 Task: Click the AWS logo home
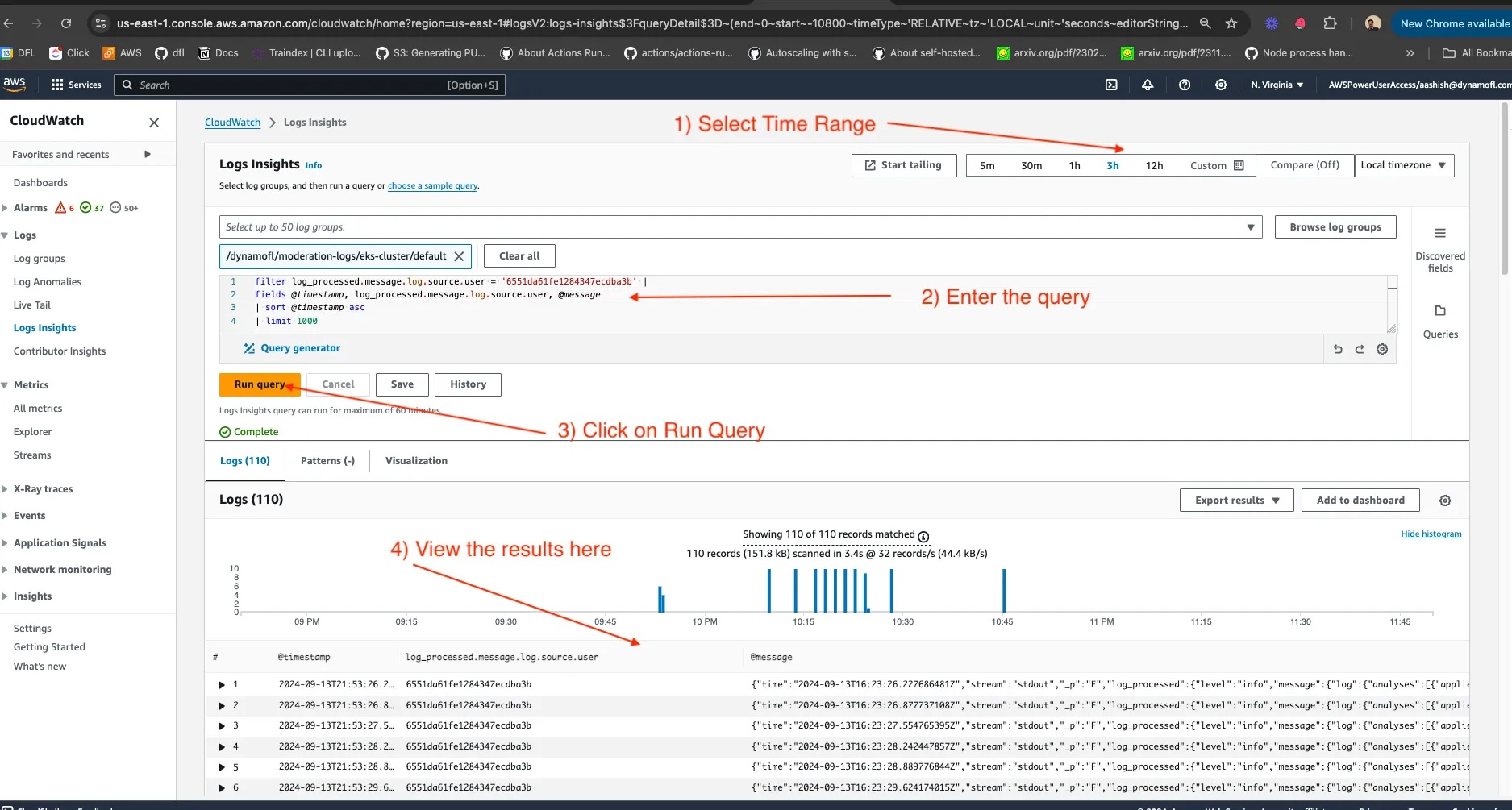coord(15,84)
